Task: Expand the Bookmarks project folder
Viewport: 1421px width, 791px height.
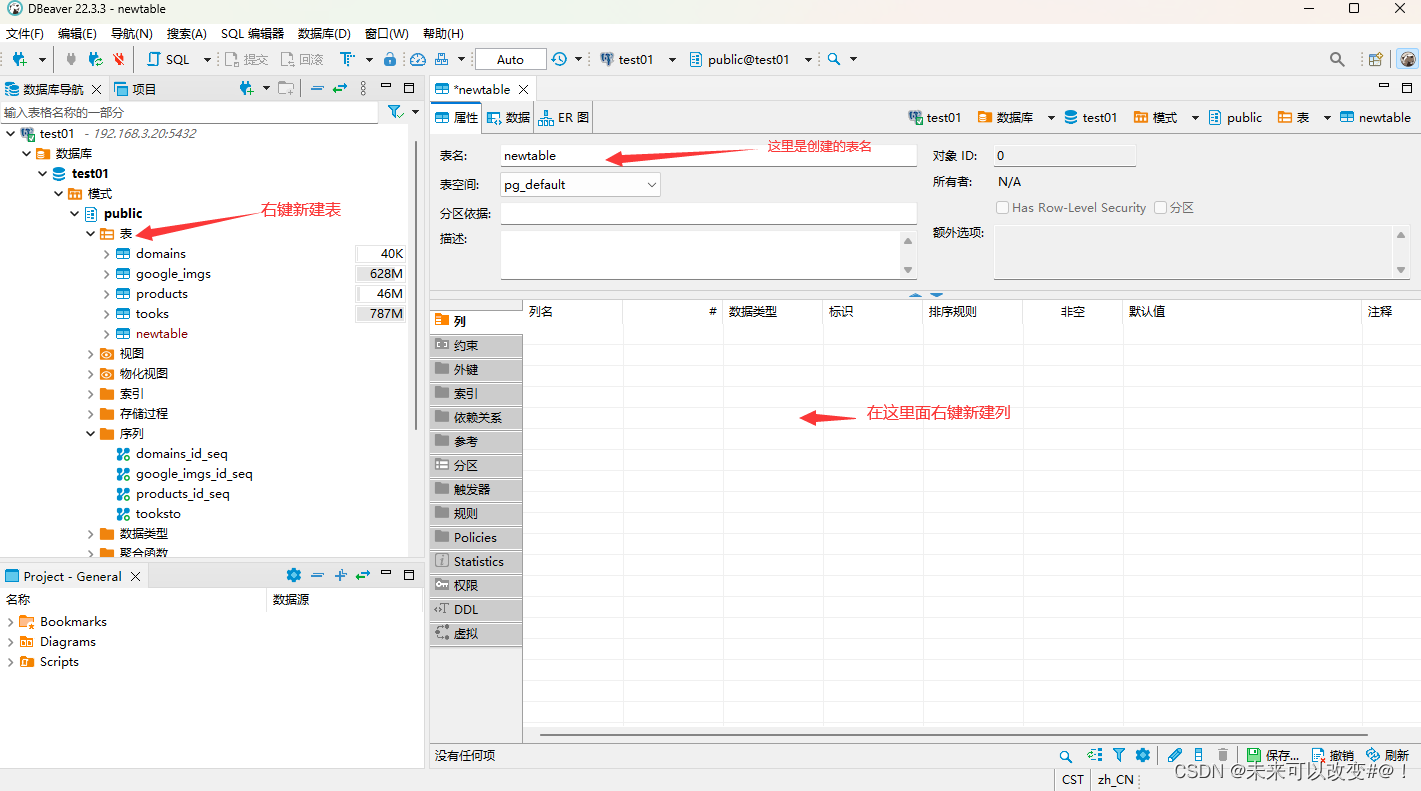Action: tap(11, 621)
